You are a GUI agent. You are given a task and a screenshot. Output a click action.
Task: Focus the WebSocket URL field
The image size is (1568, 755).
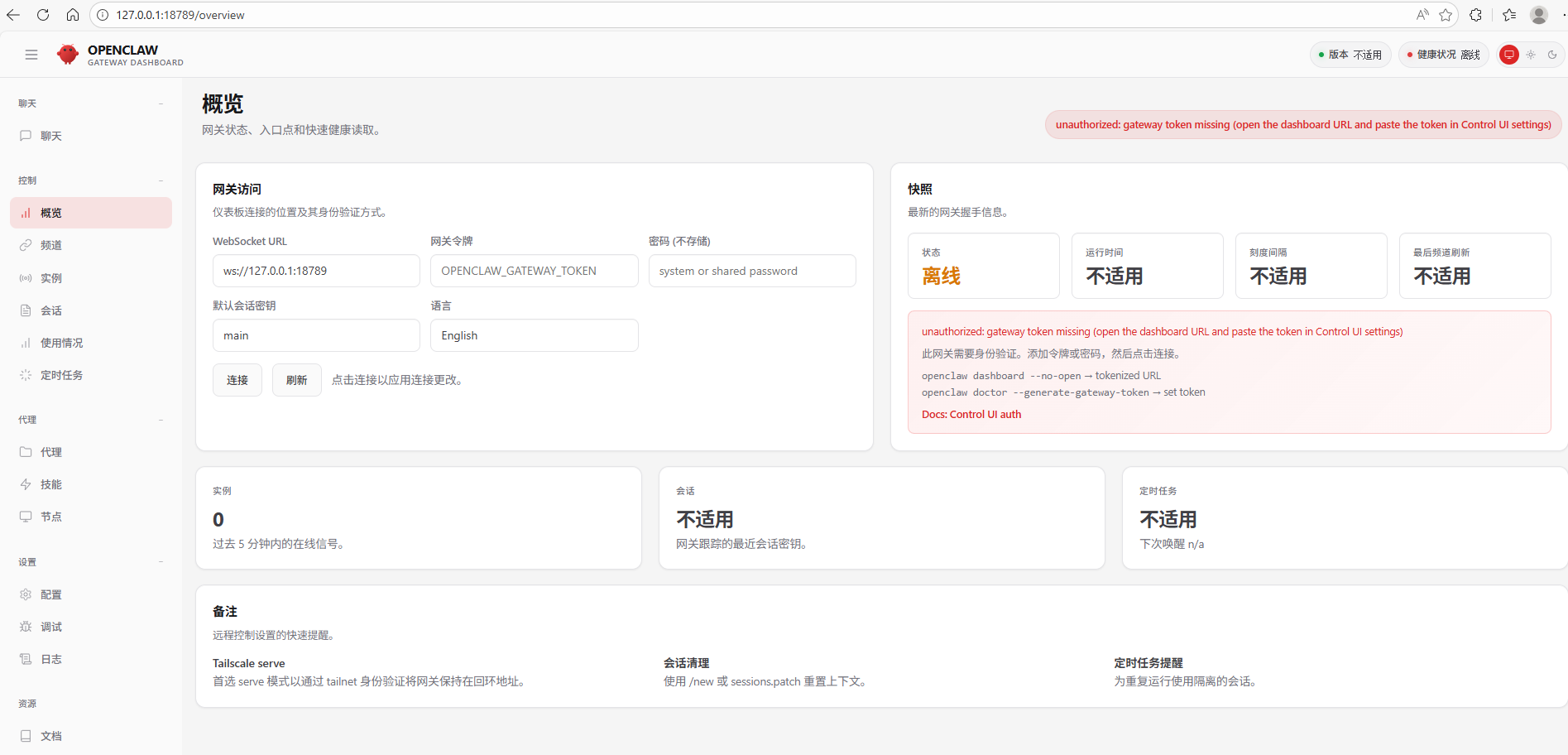click(x=316, y=271)
